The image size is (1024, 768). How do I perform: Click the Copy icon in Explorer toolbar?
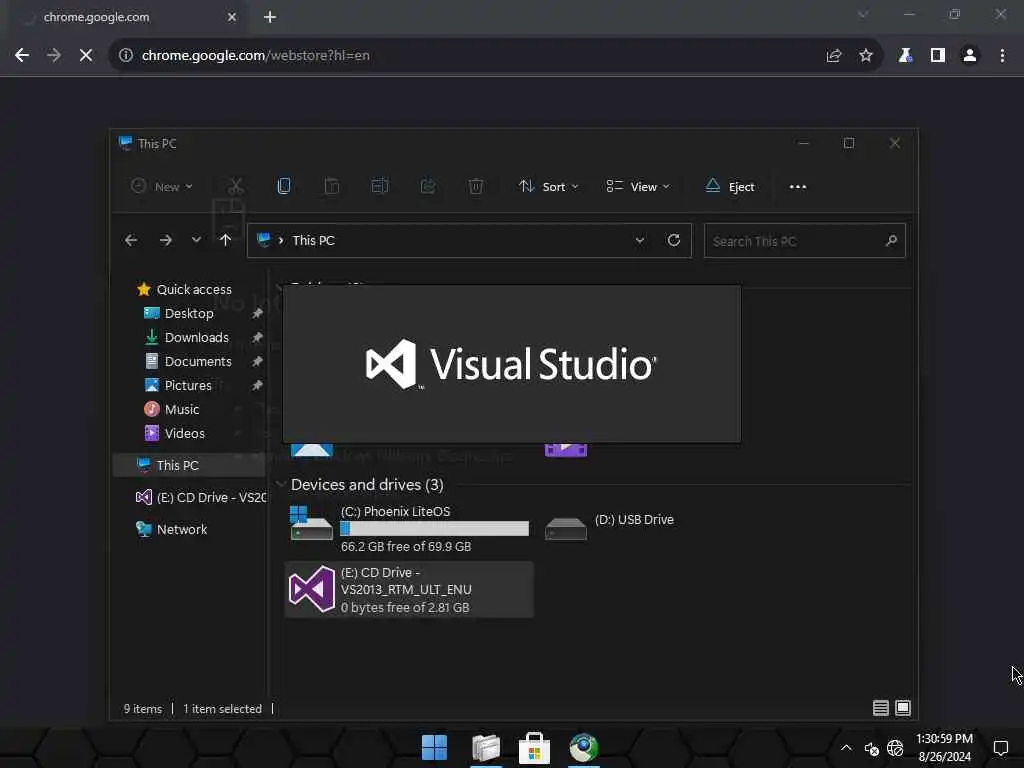pos(284,187)
